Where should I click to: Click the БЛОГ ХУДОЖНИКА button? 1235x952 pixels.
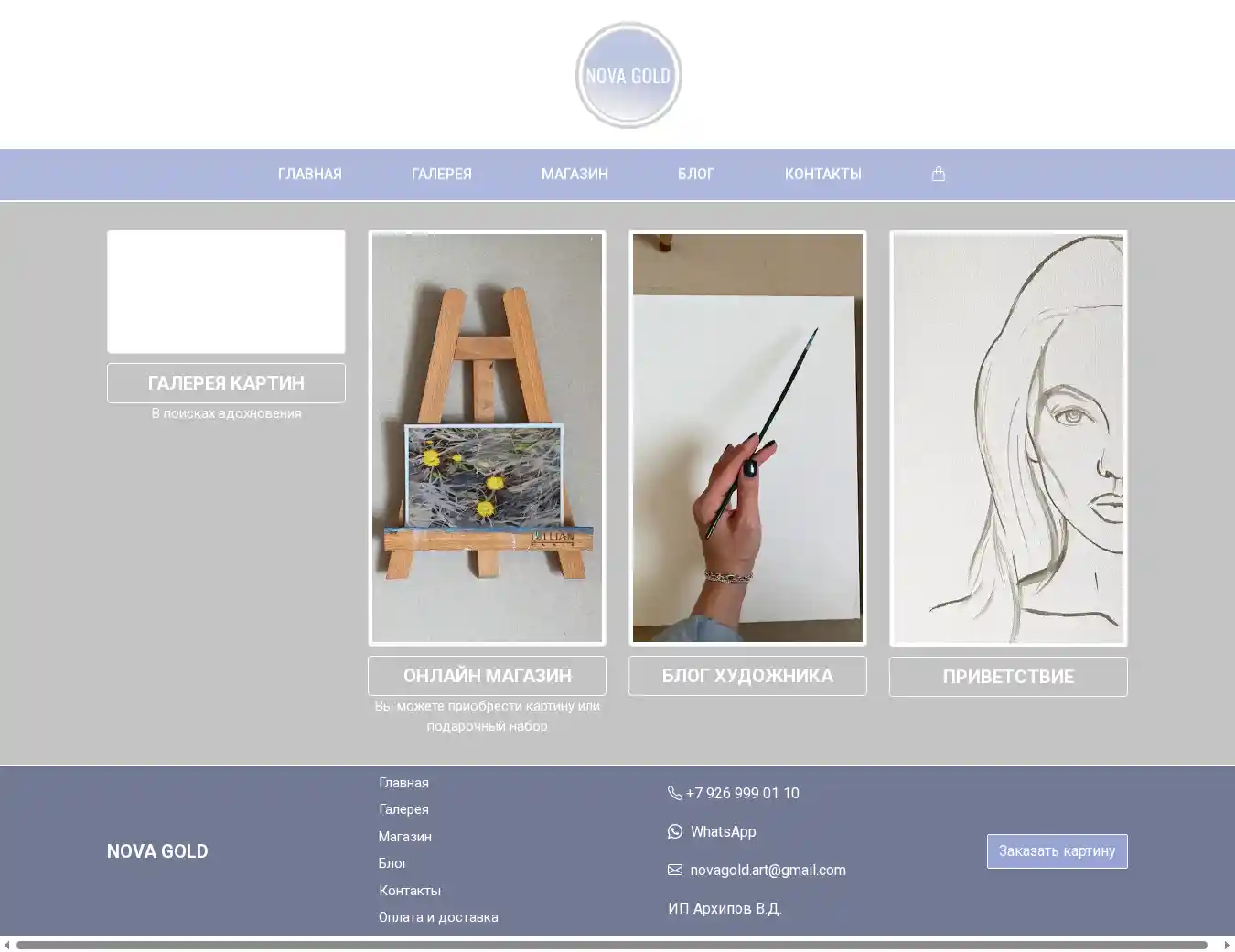747,676
